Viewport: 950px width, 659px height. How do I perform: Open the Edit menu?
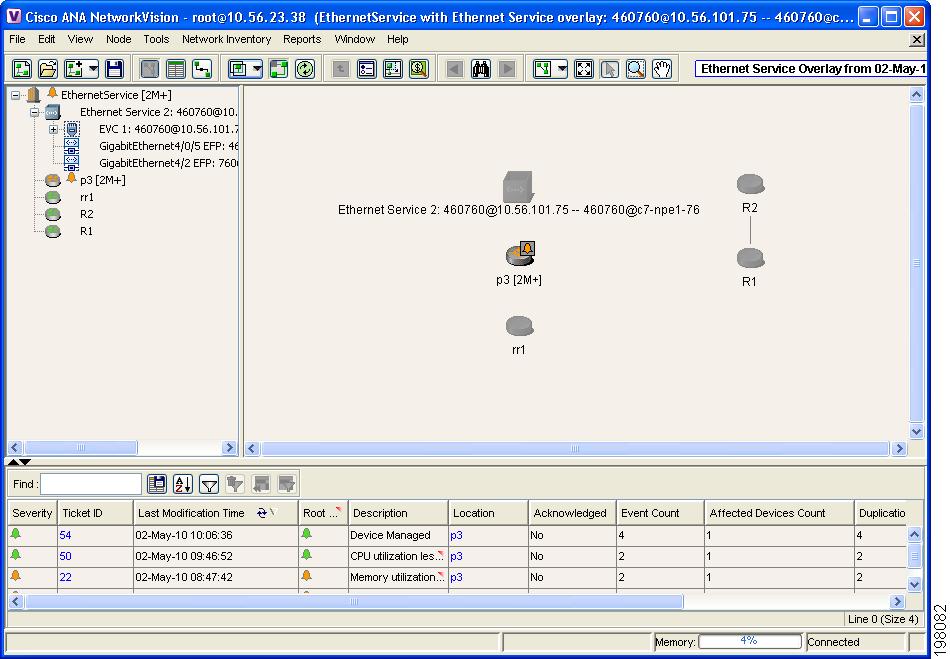[x=47, y=39]
